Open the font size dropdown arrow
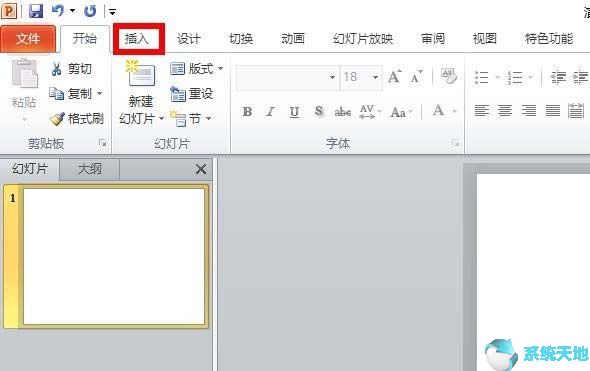590x371 pixels. (x=376, y=78)
